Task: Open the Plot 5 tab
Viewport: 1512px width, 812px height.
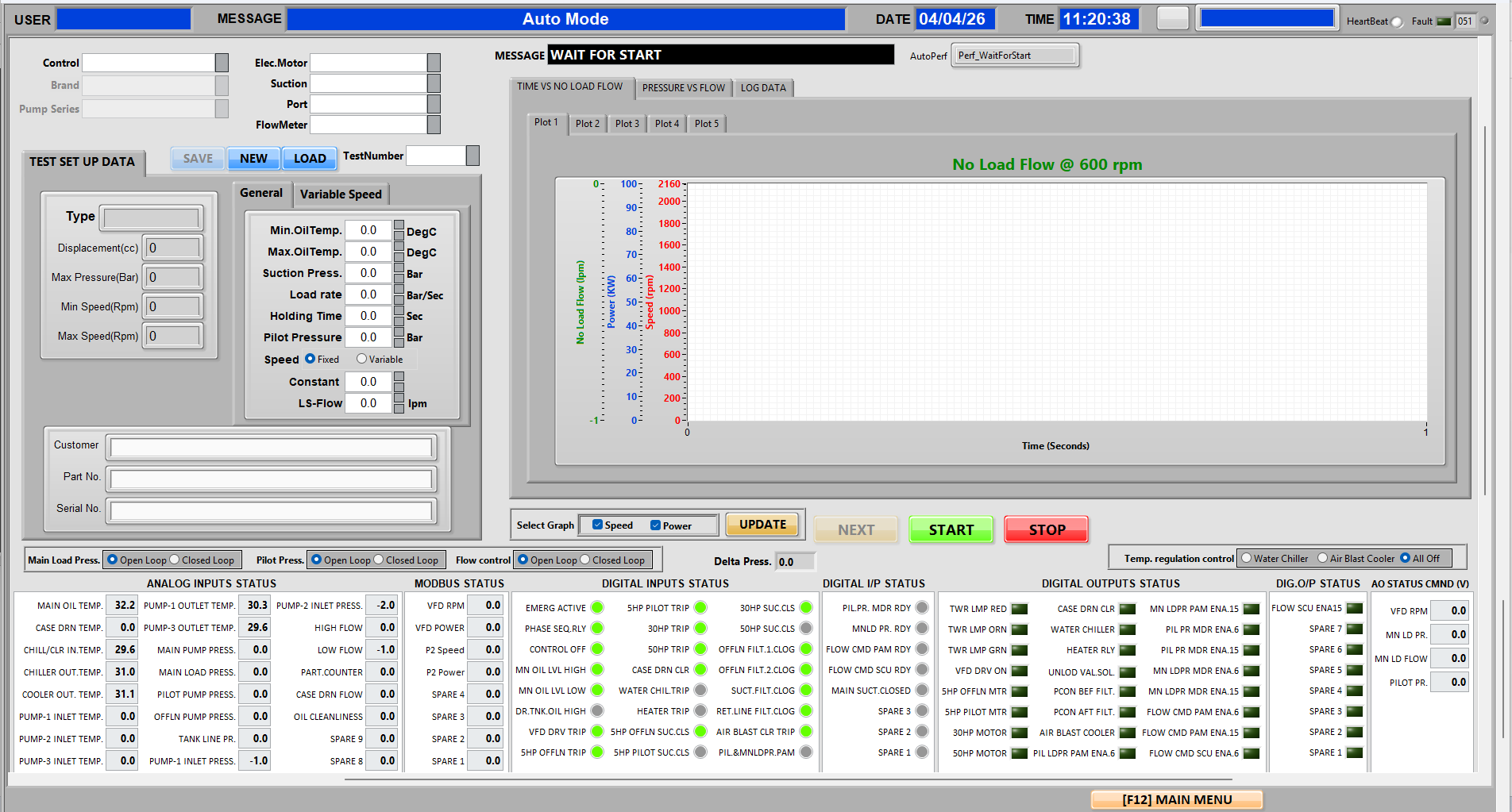Action: [707, 124]
